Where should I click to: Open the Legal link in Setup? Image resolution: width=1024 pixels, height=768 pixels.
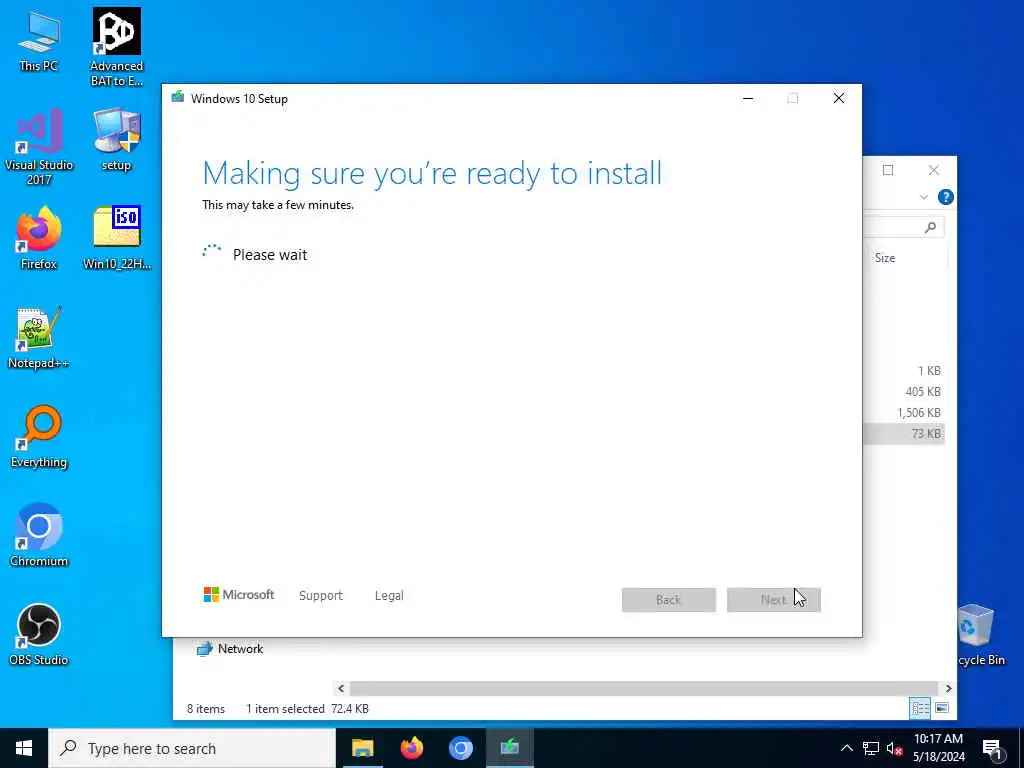pos(389,596)
